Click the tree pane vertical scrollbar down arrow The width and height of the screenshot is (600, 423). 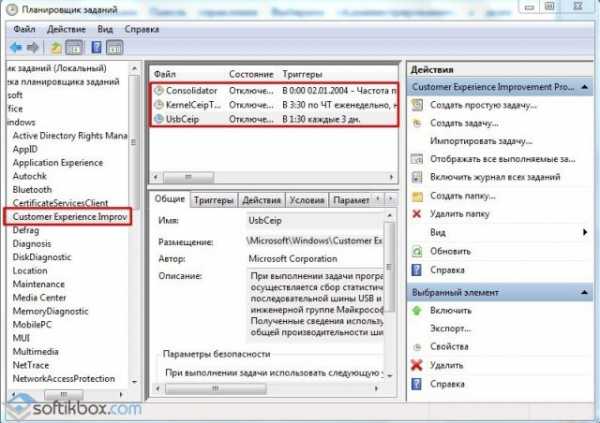tap(134, 382)
